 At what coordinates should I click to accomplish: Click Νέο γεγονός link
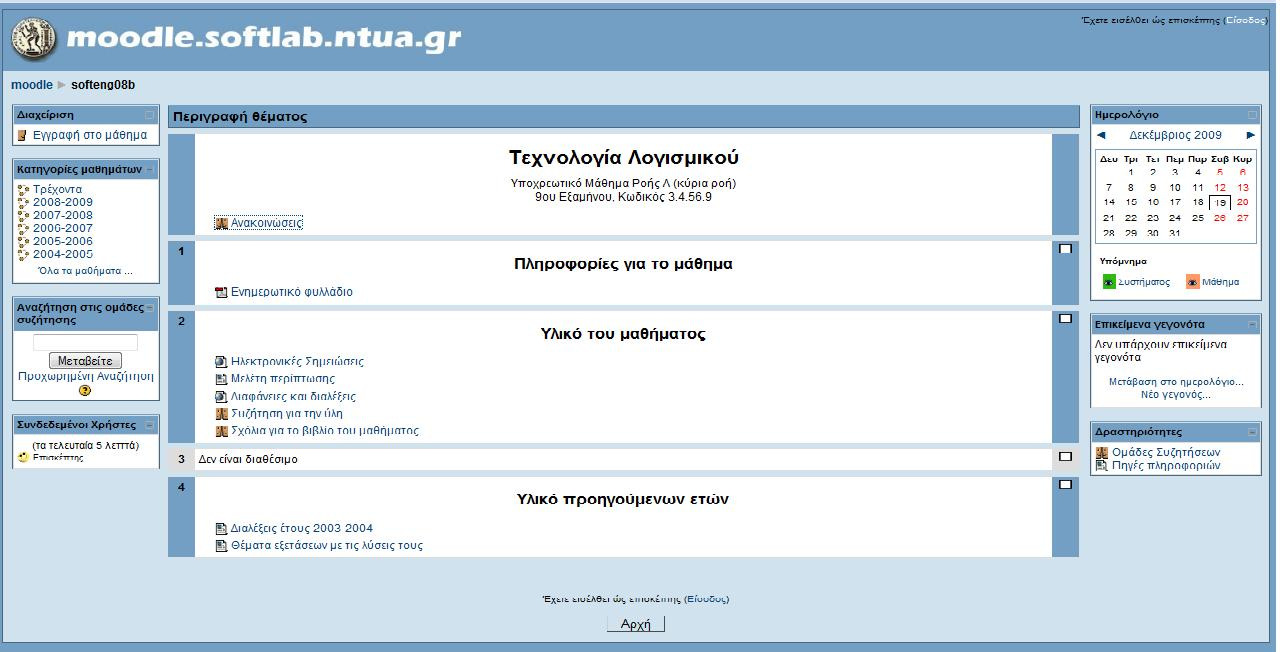1176,395
